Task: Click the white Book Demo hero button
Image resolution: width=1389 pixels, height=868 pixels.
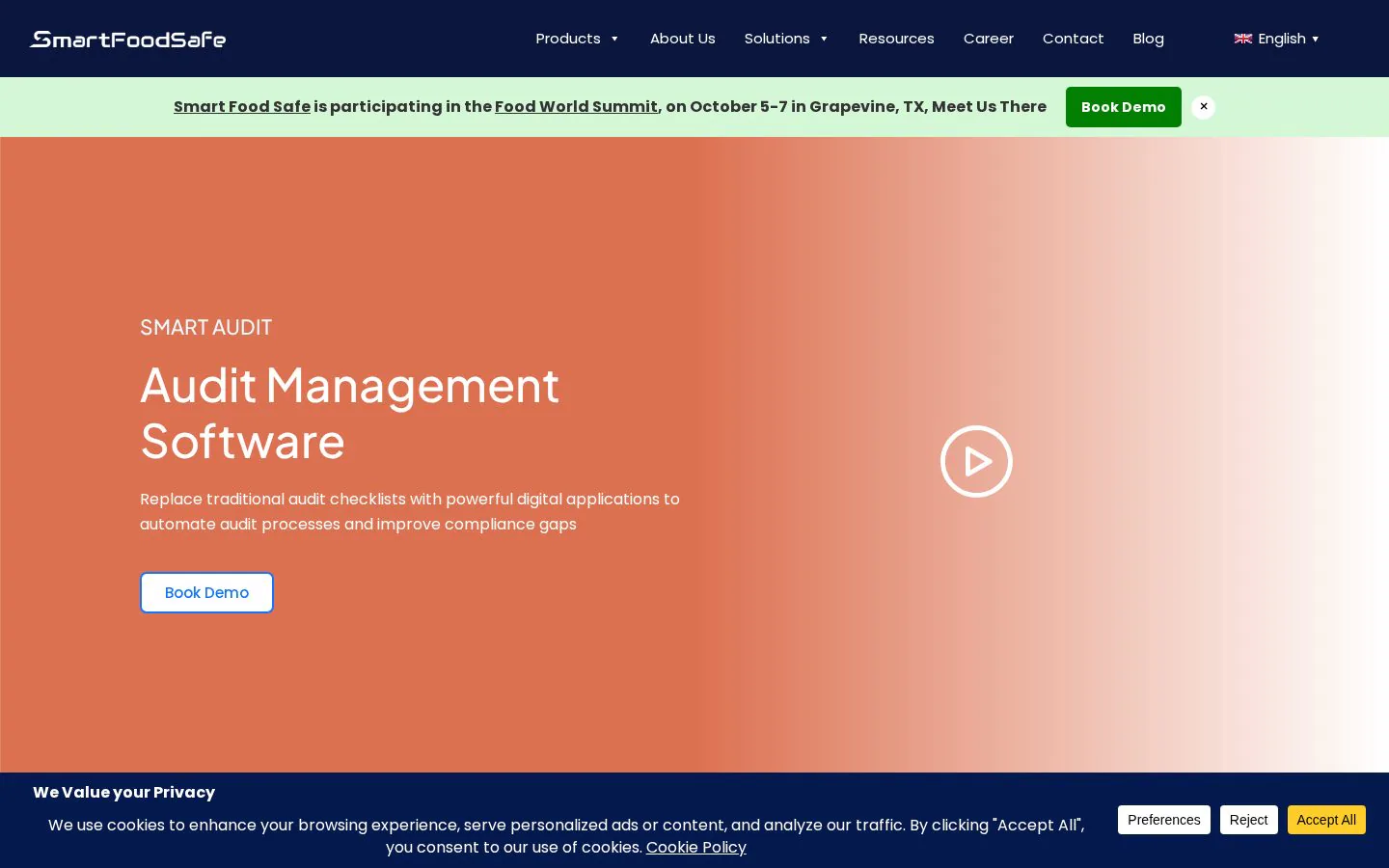Action: pyautogui.click(x=206, y=592)
